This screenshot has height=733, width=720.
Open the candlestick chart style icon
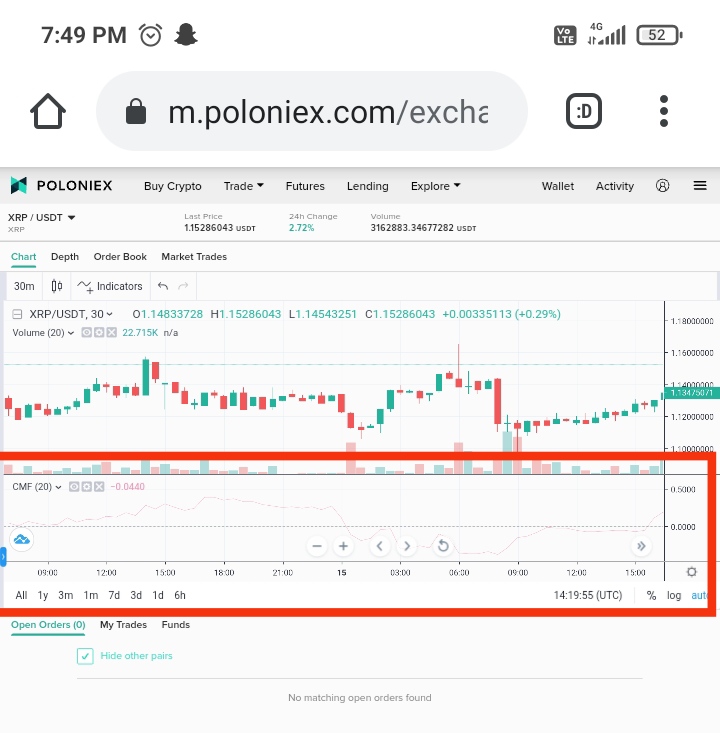(x=57, y=286)
